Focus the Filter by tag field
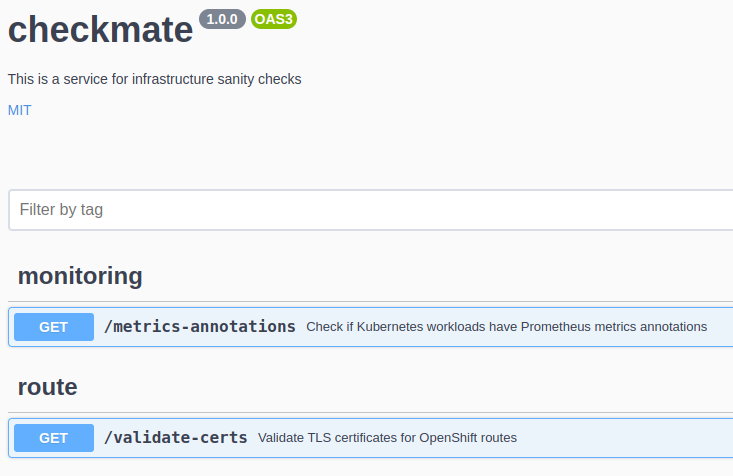Image resolution: width=733 pixels, height=476 pixels. pos(370,210)
